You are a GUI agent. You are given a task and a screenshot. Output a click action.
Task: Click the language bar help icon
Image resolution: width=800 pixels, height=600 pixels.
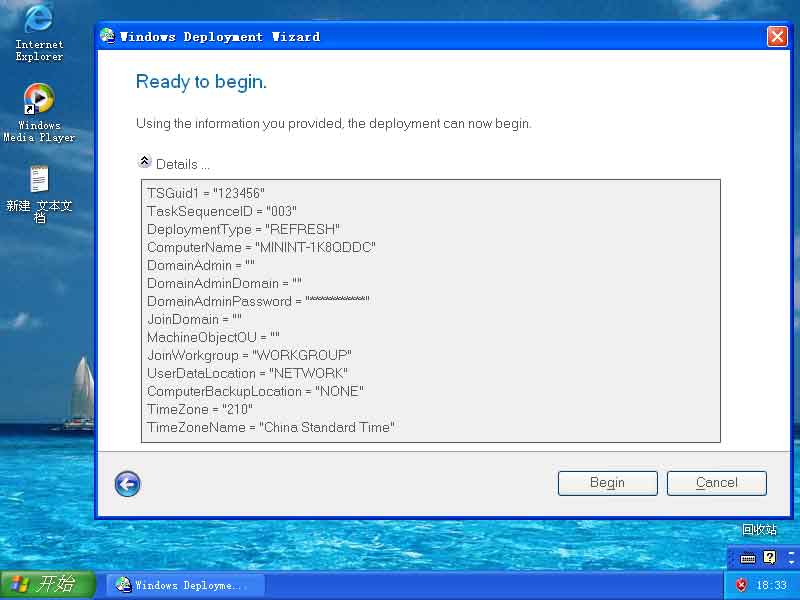click(769, 557)
